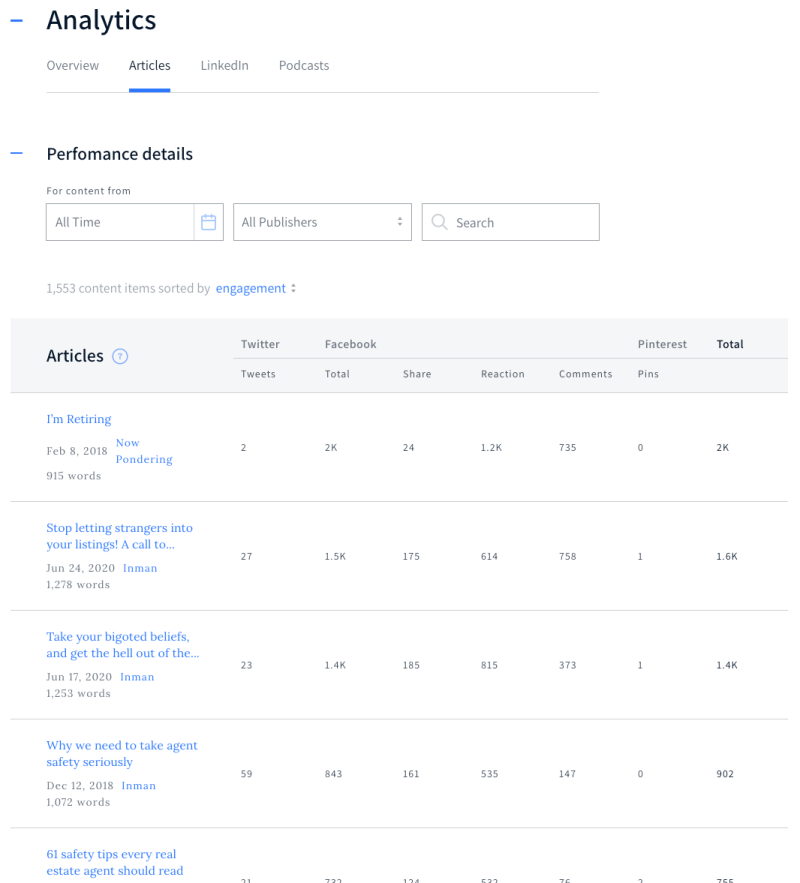Viewport: 800px width, 883px height.
Task: Focus the Search input field
Action: pos(511,222)
